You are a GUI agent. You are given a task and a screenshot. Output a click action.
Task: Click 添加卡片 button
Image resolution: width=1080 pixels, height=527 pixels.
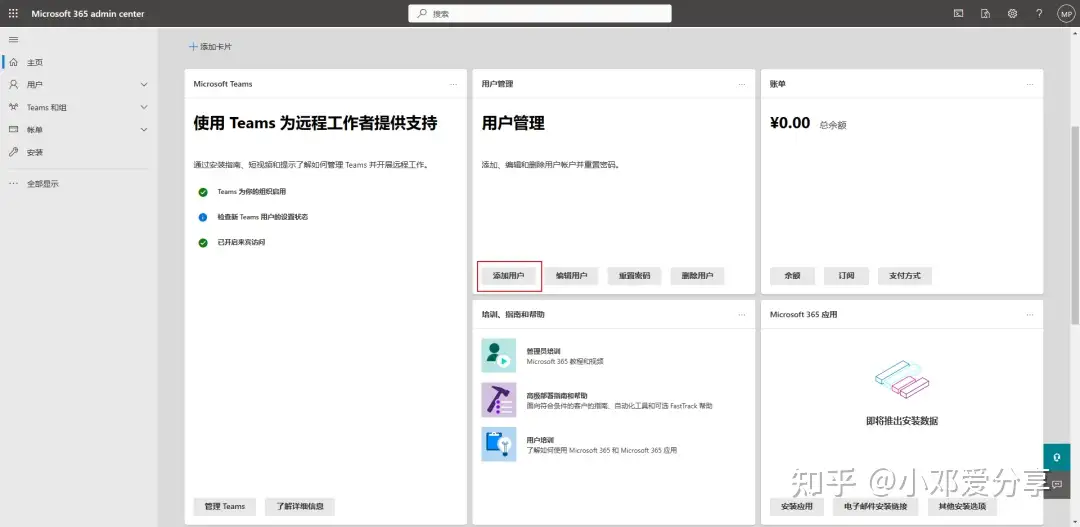[210, 47]
